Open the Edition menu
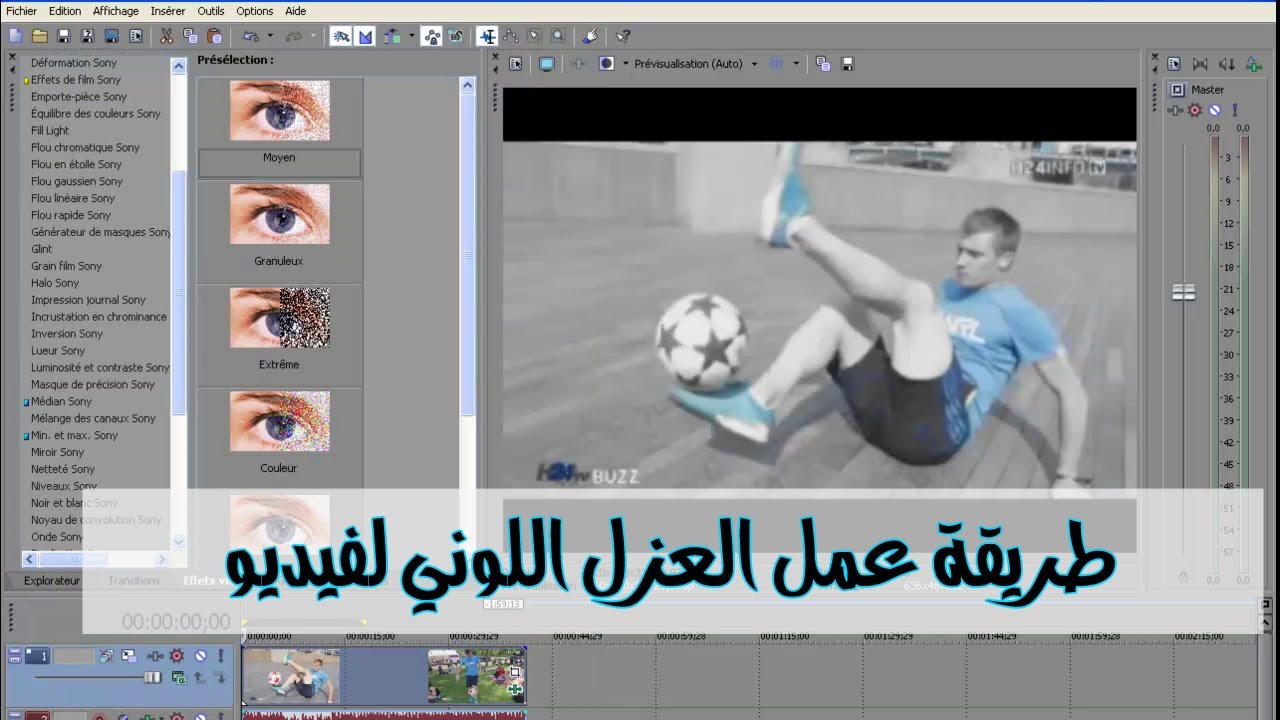This screenshot has height=720, width=1280. point(65,11)
